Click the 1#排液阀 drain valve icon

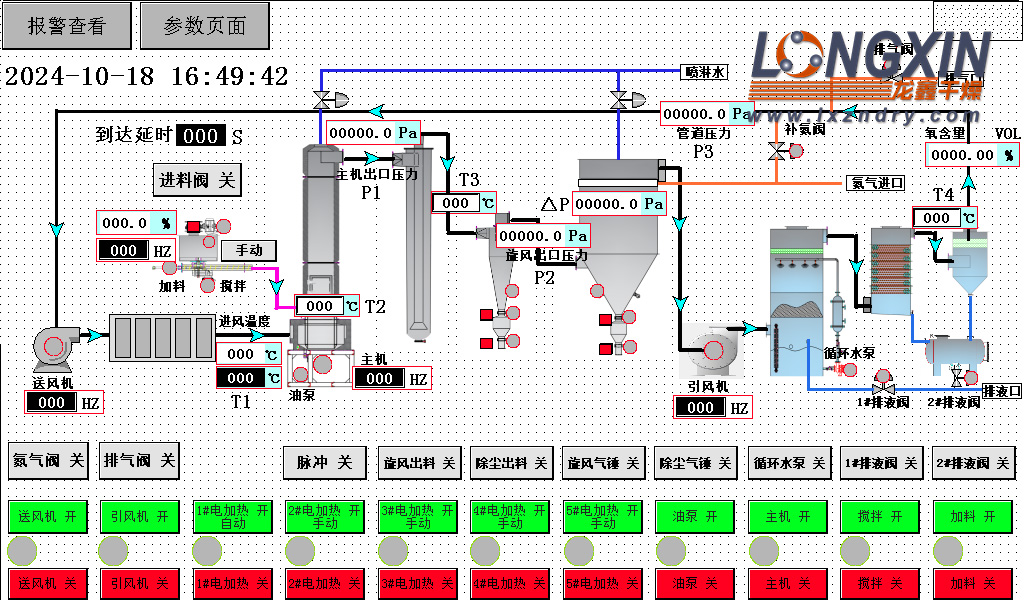882,387
